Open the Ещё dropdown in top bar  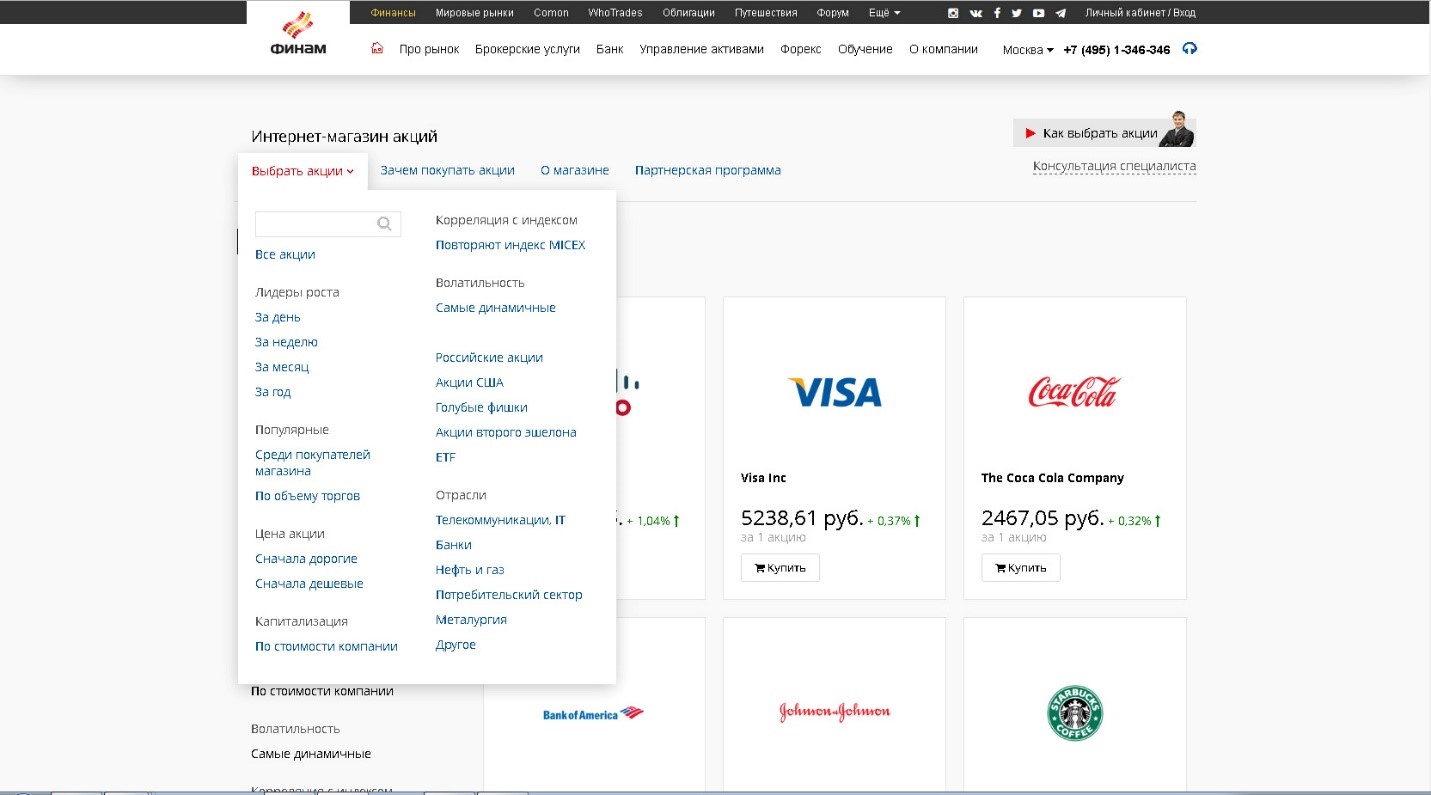coord(883,13)
